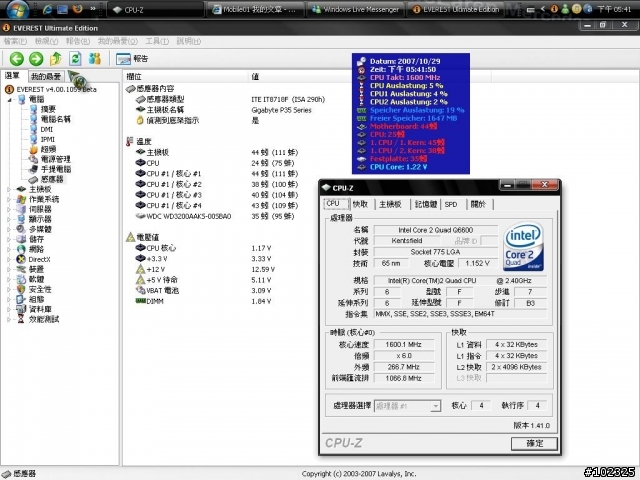Open the 我的最愛 menu
This screenshot has height=480, width=640.
pyautogui.click(x=117, y=41)
